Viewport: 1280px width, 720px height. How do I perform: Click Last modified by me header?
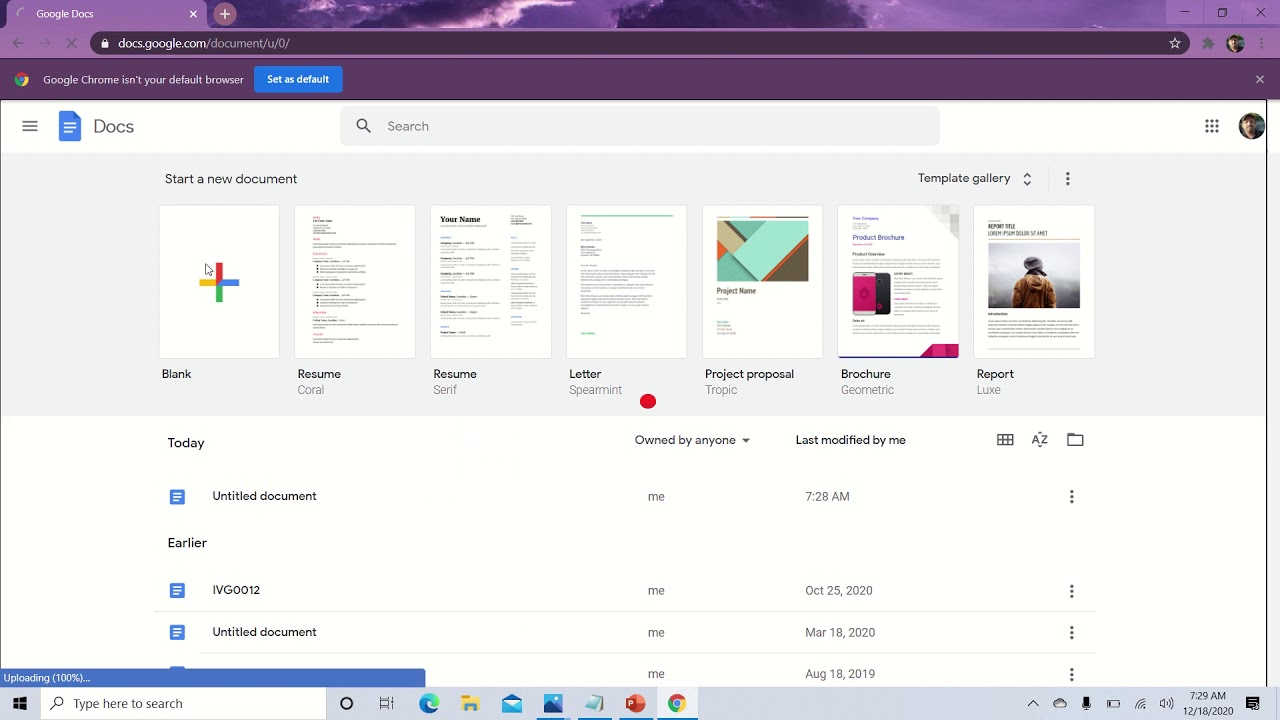point(851,440)
